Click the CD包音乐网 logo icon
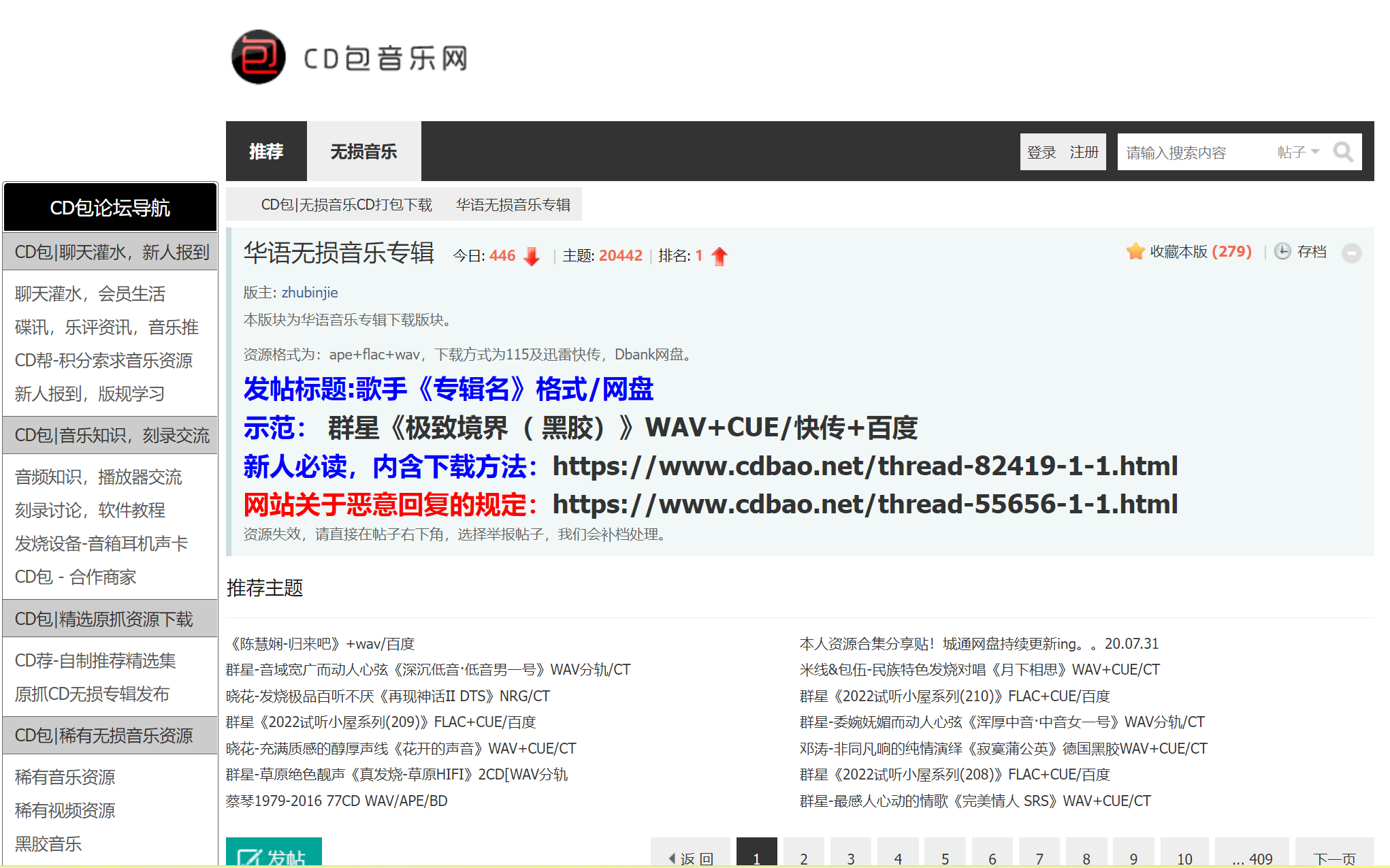Image resolution: width=1390 pixels, height=868 pixels. coord(258,57)
